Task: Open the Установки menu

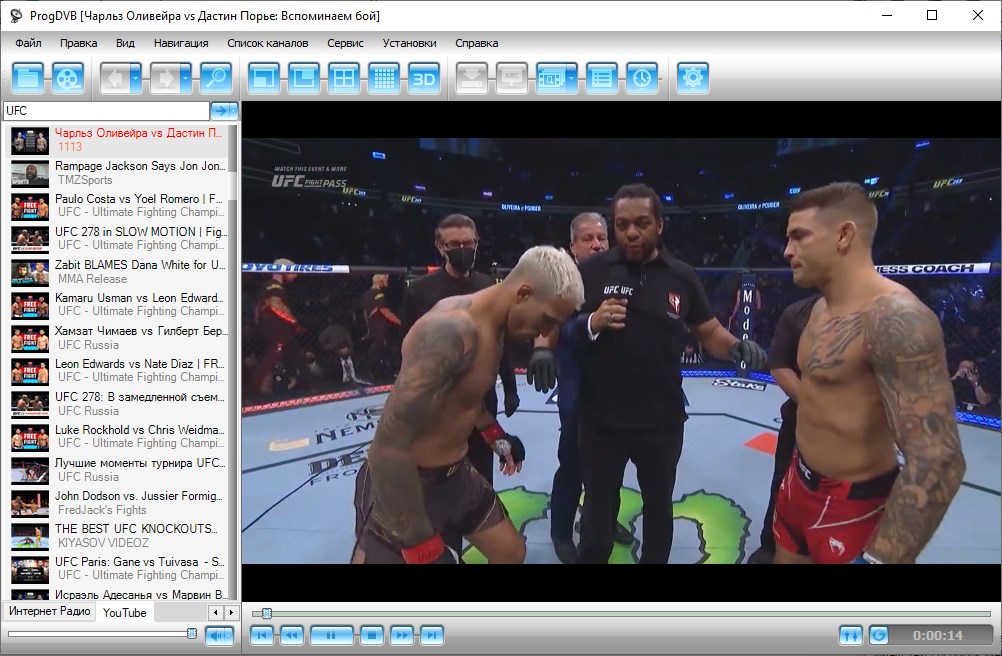Action: point(409,43)
